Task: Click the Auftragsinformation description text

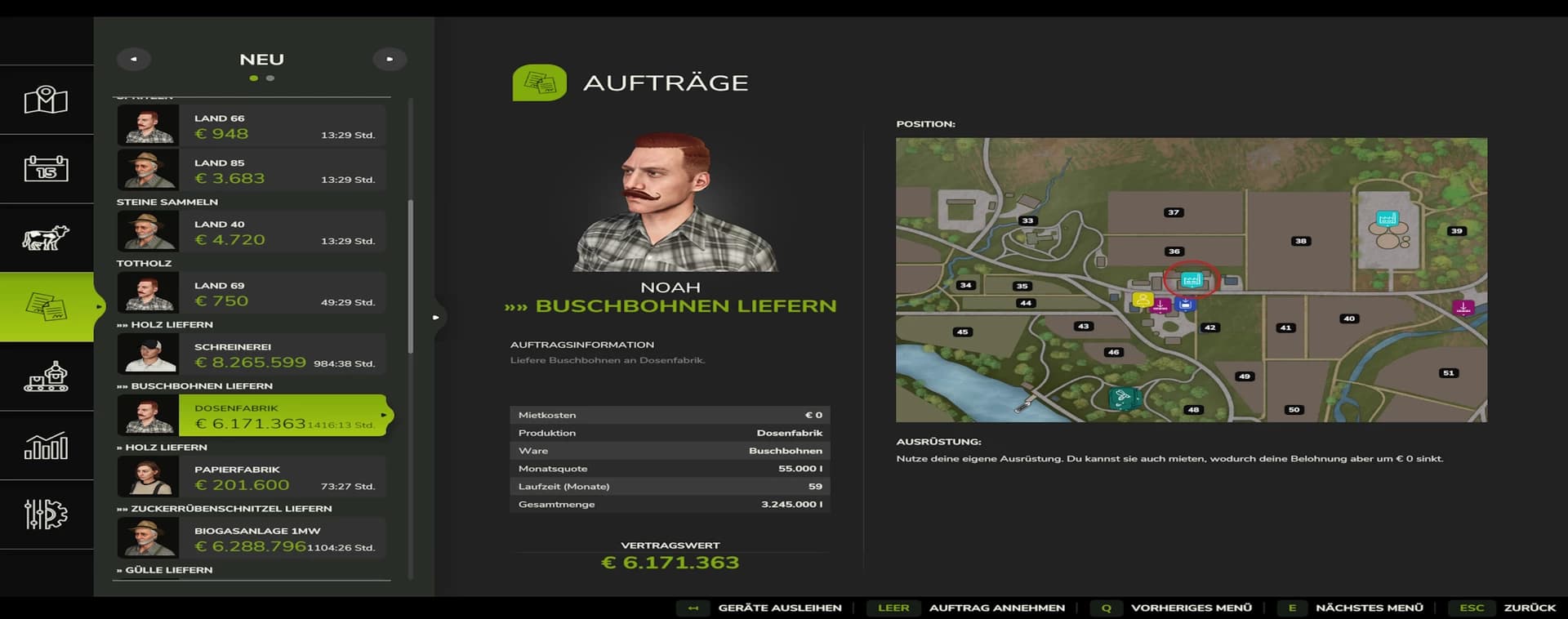Action: coord(608,360)
